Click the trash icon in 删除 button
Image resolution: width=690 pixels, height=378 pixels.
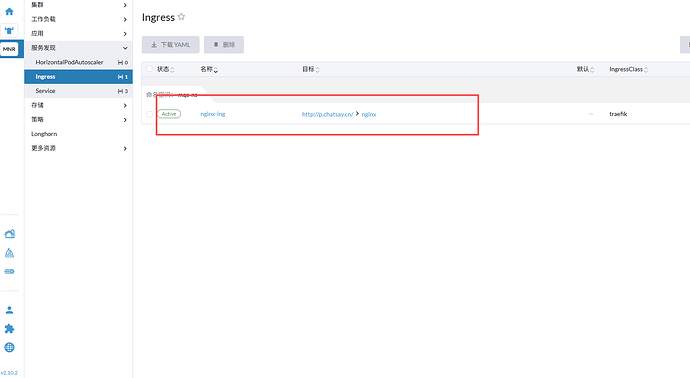tap(216, 44)
